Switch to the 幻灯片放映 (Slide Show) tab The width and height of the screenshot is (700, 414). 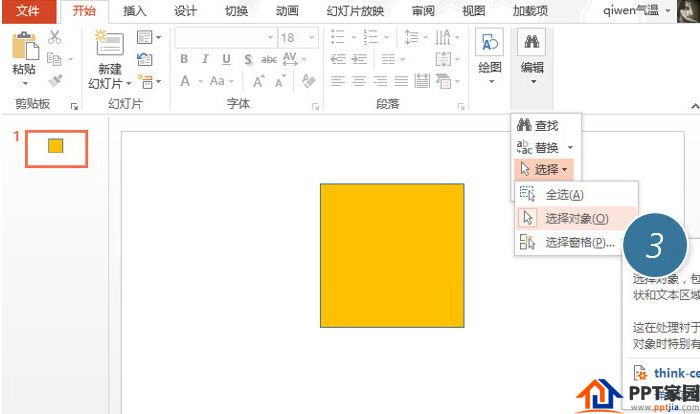point(355,11)
